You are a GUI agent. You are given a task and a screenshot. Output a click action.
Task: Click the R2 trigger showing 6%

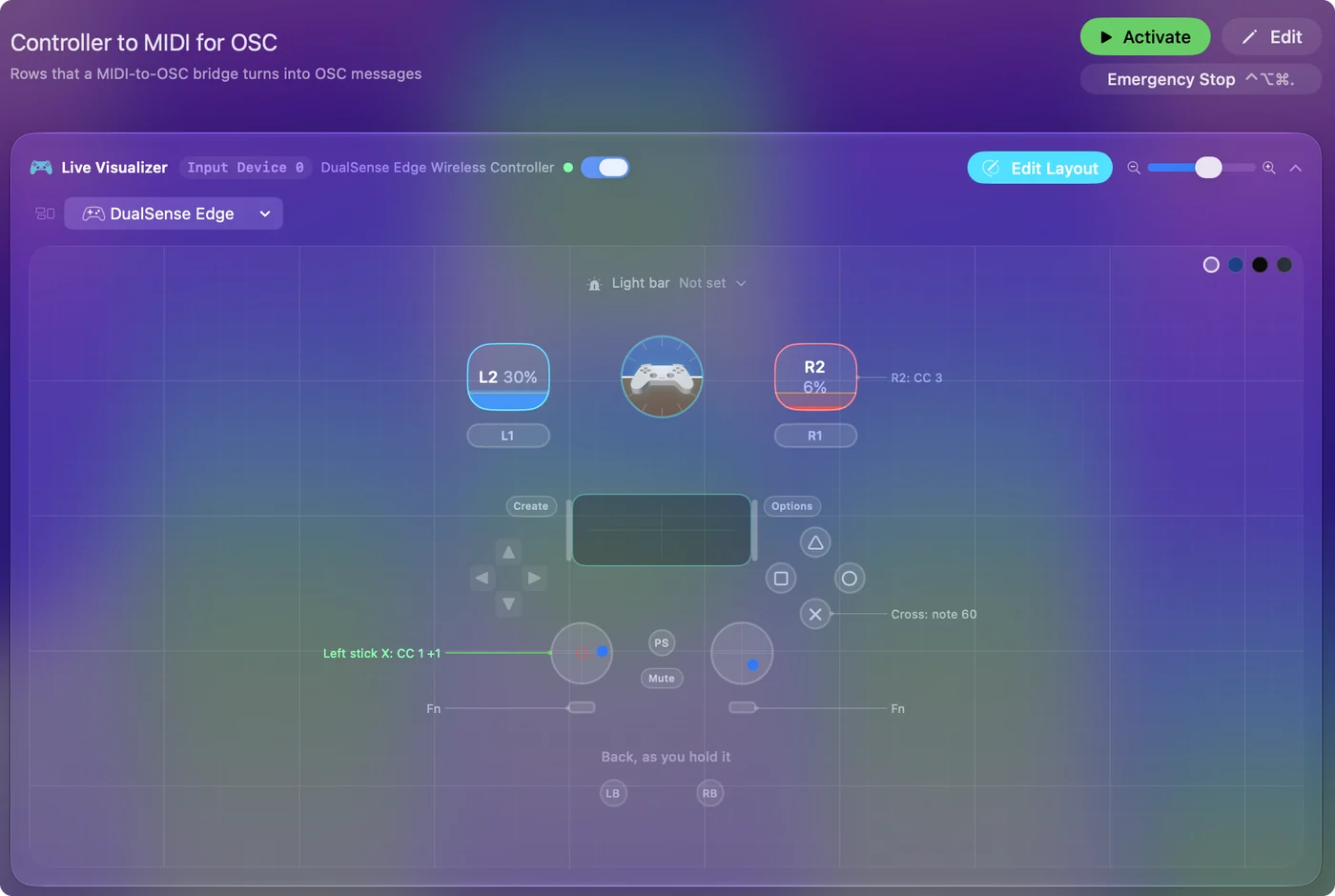coord(815,377)
